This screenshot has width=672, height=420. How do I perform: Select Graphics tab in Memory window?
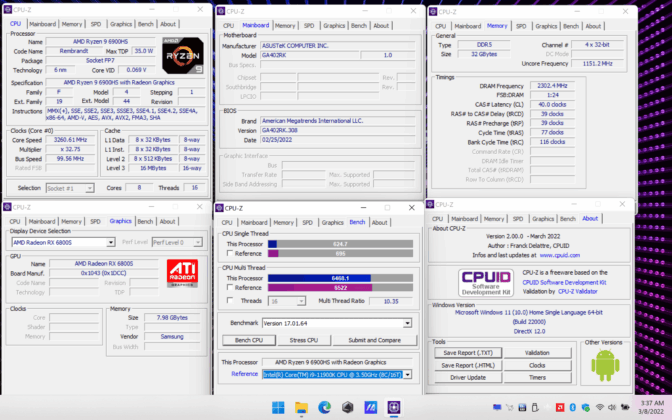[x=546, y=26]
